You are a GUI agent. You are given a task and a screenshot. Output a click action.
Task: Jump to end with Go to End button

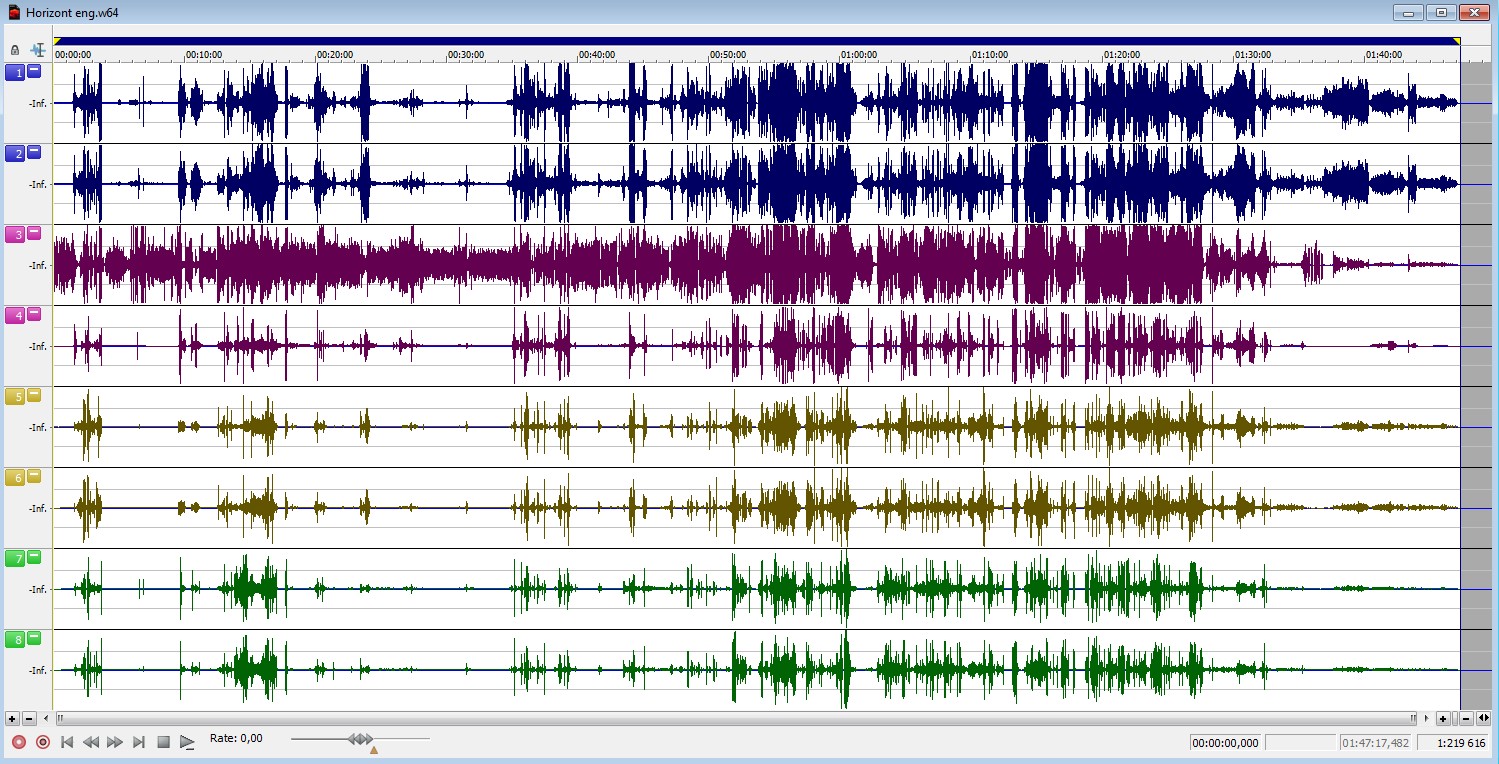[139, 742]
